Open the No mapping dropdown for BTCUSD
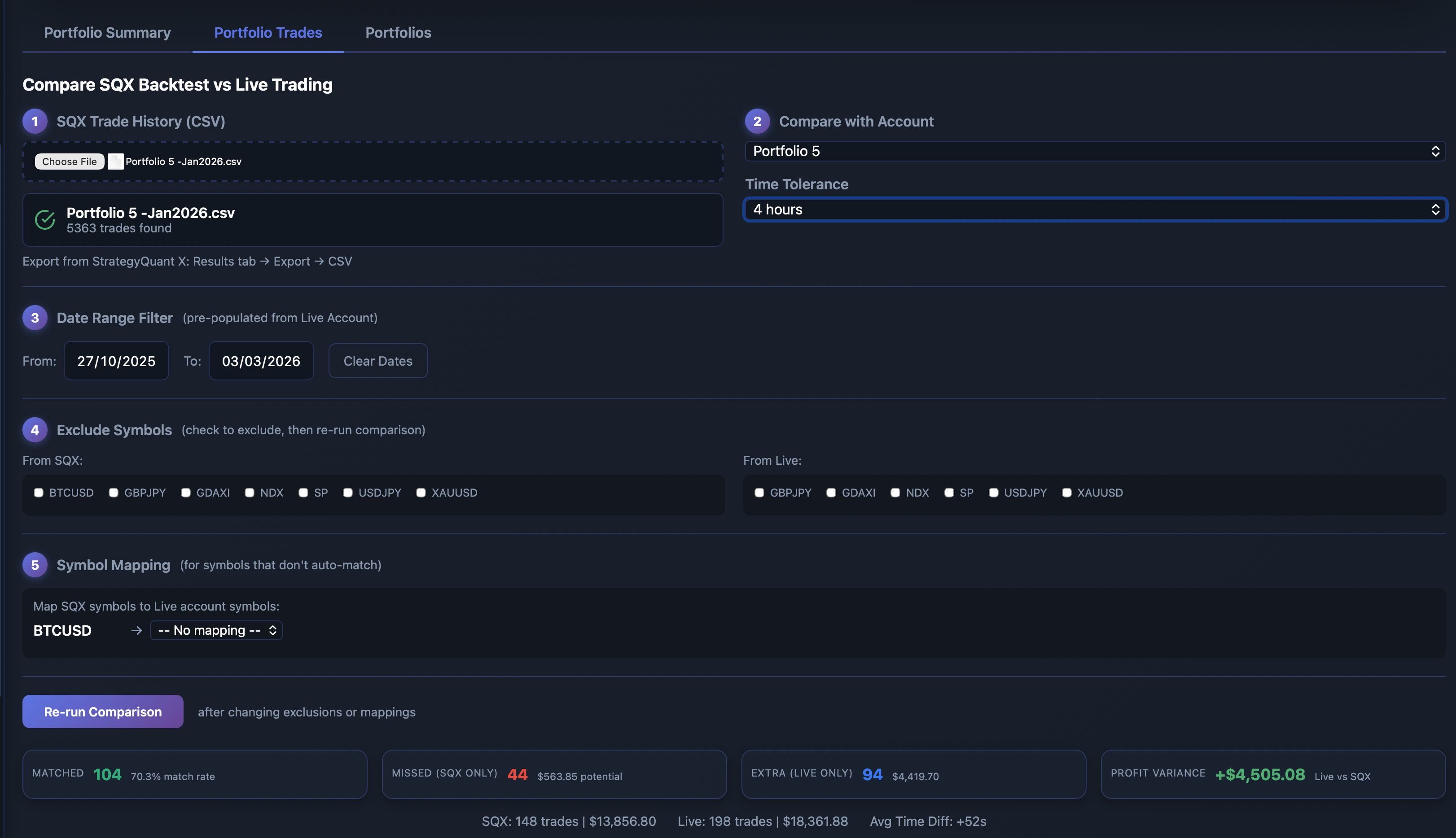 coord(216,630)
